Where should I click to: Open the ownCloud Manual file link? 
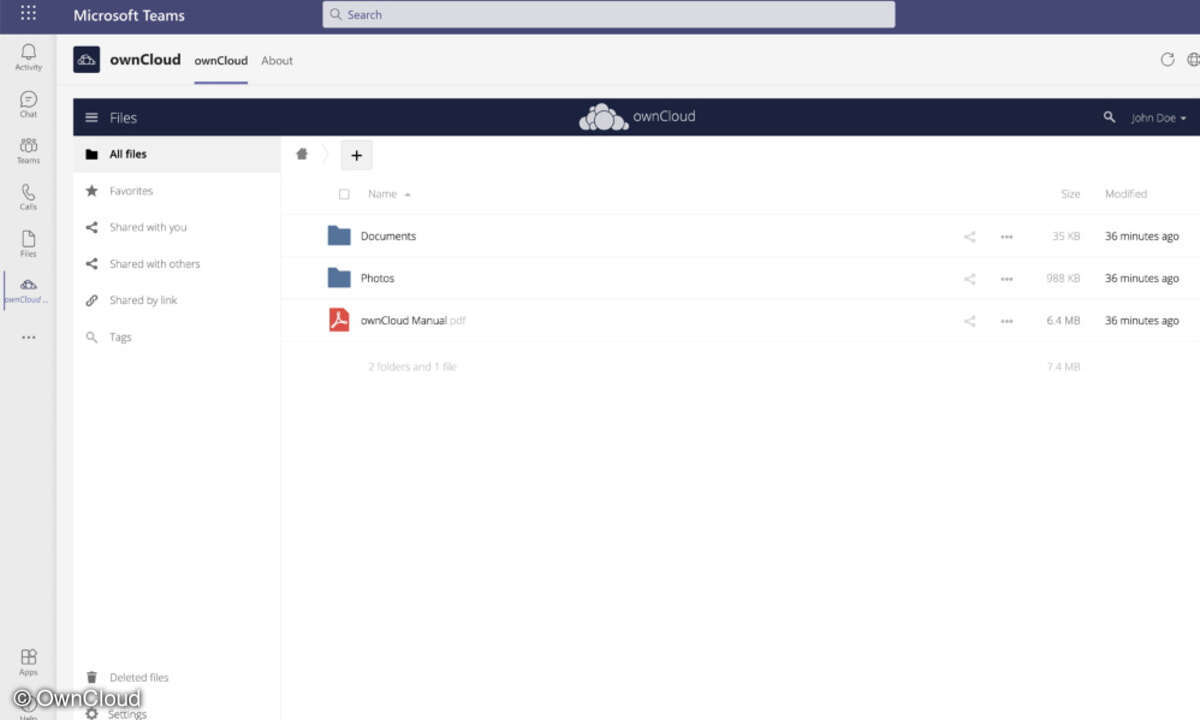[x=413, y=320]
